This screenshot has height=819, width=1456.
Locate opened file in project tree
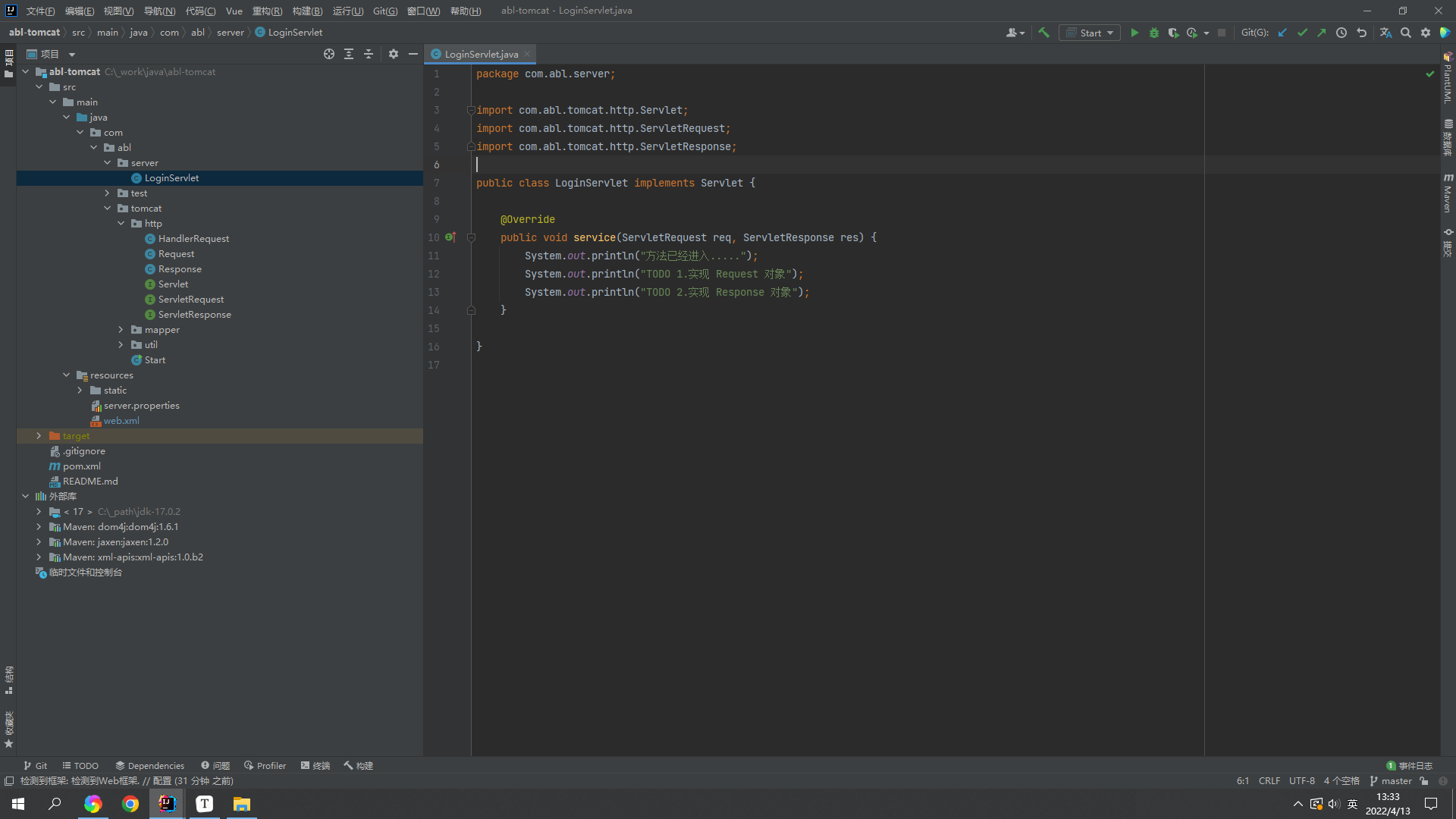pos(329,54)
